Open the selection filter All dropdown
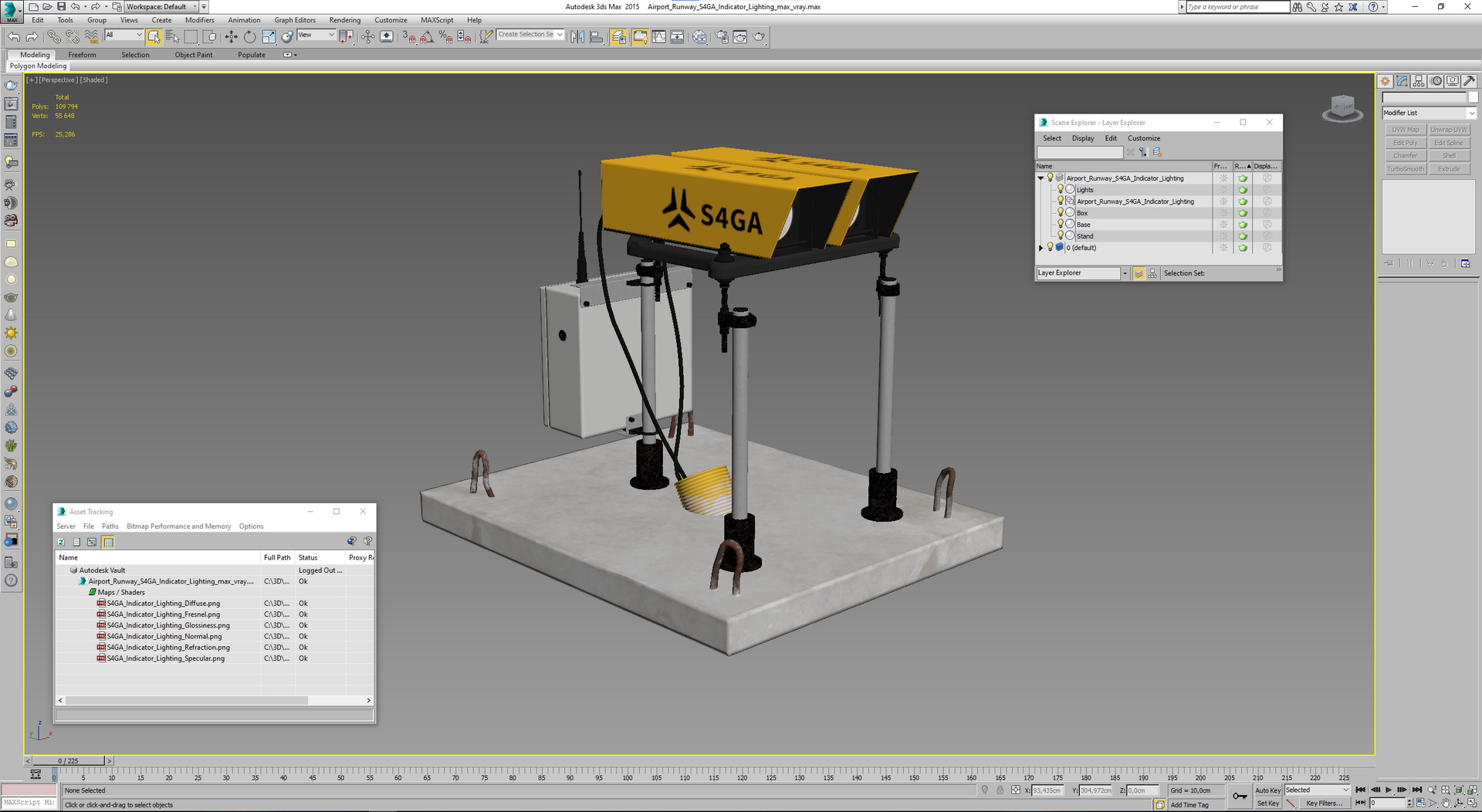 [x=123, y=35]
